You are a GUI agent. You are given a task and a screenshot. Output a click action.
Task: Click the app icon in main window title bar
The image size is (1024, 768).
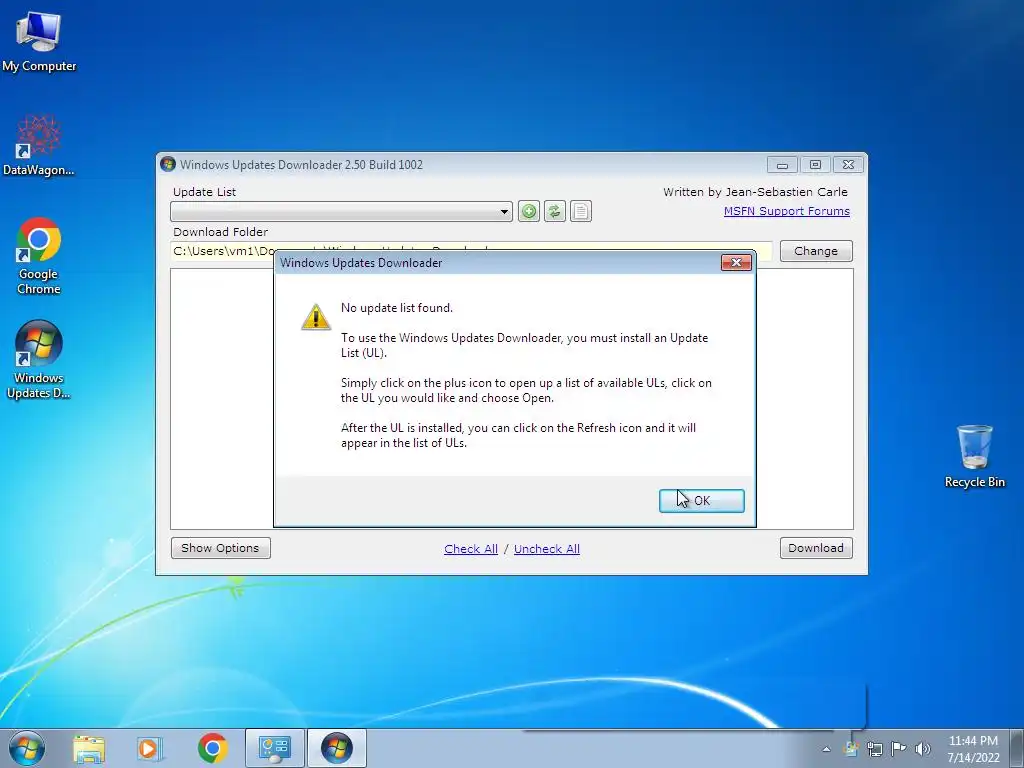click(168, 164)
